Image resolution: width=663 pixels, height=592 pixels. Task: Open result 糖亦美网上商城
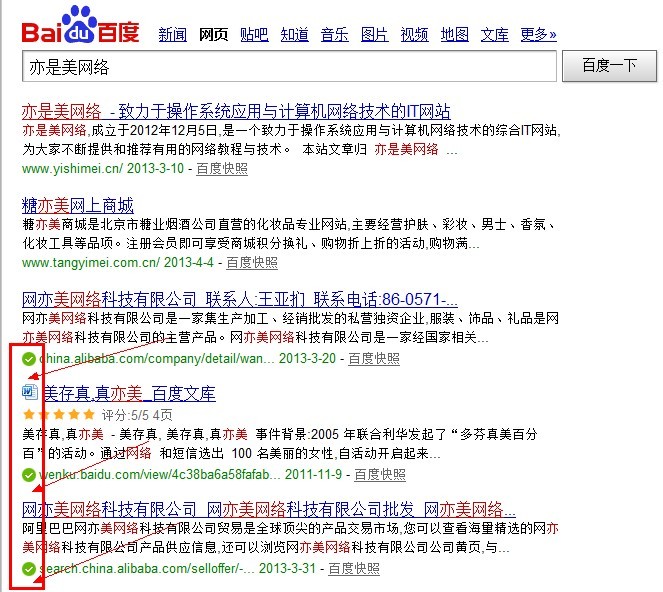coord(78,206)
